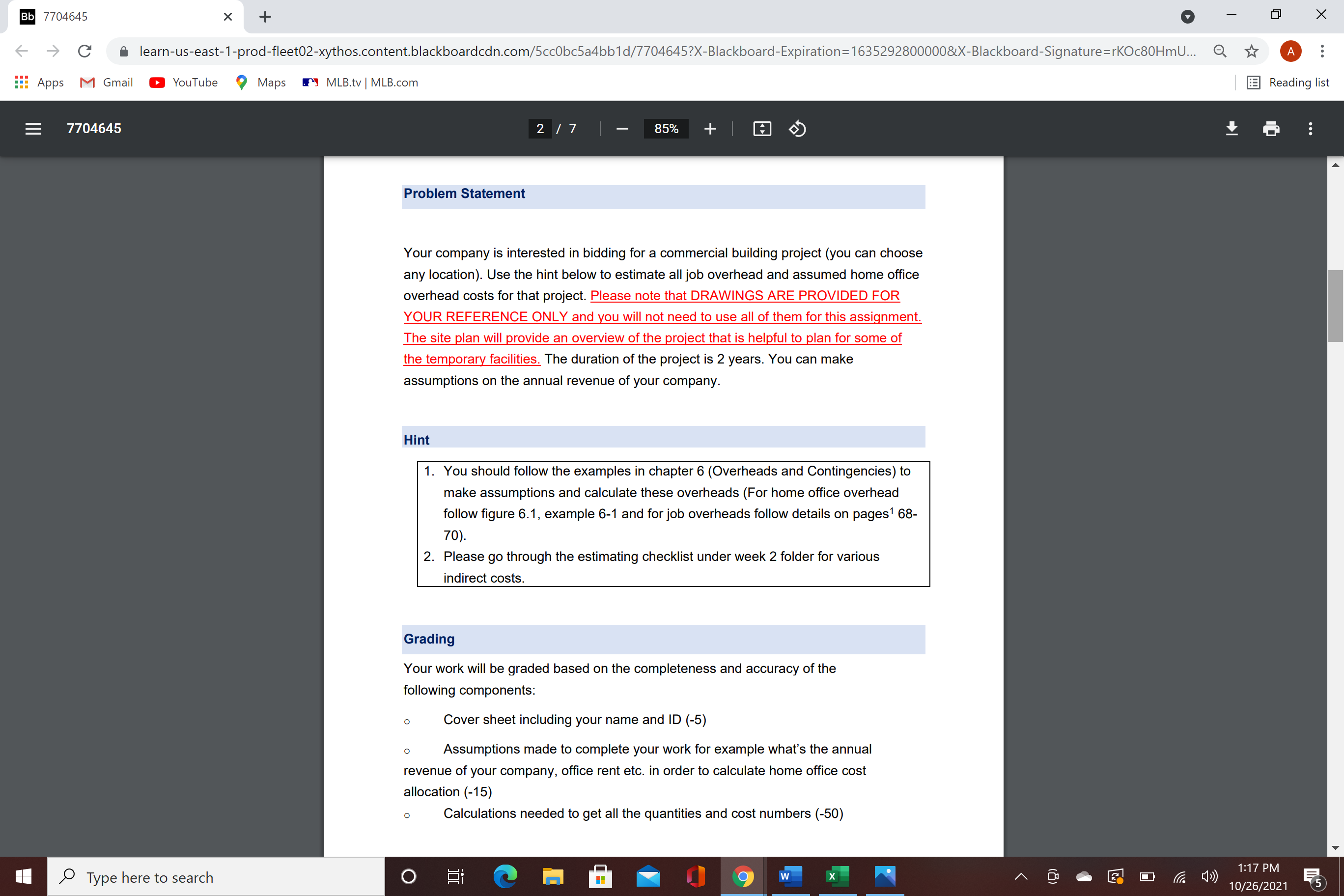Open Excel from the taskbar
The height and width of the screenshot is (896, 1344).
point(837,876)
